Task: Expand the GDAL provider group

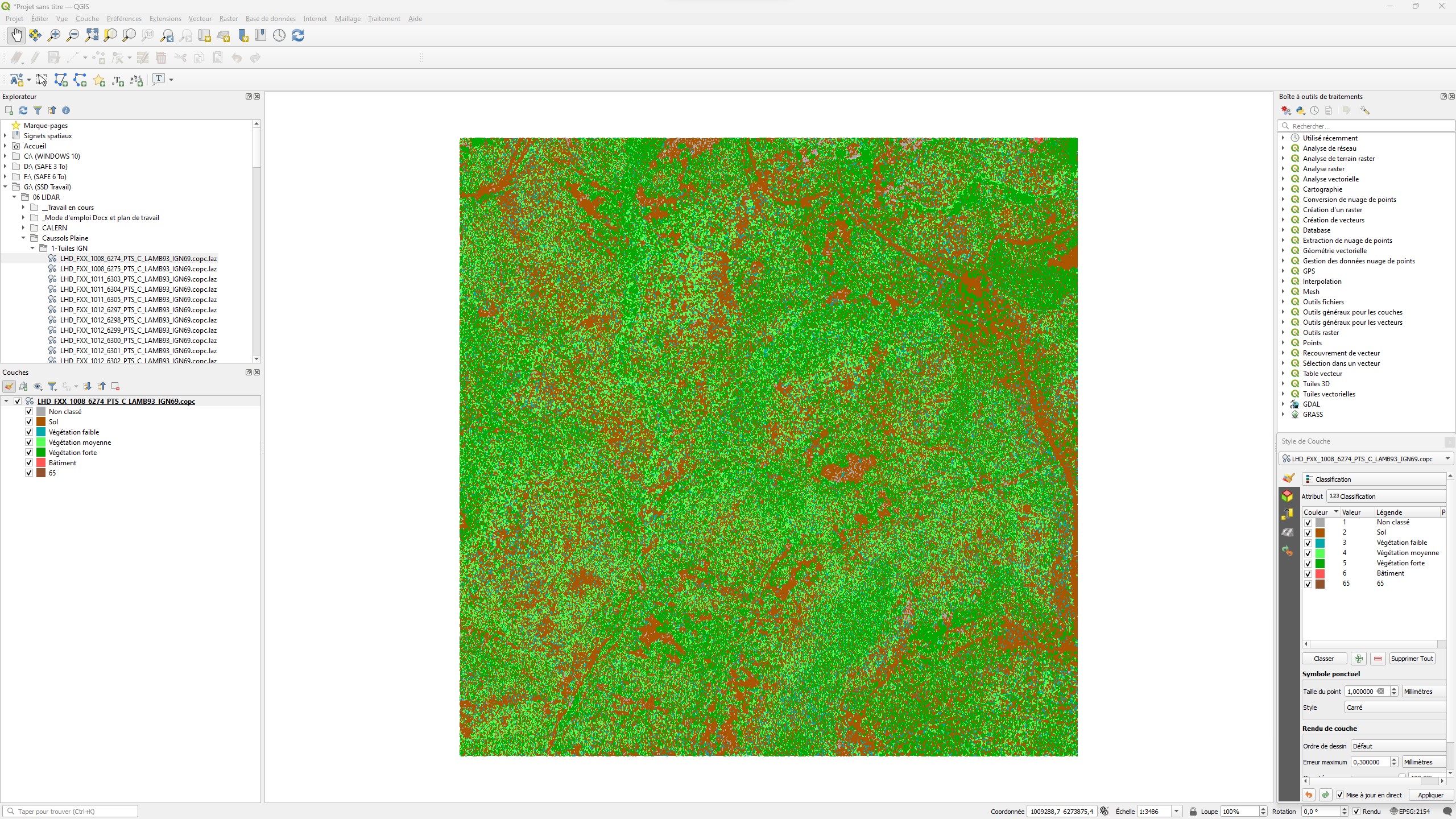Action: point(1283,404)
